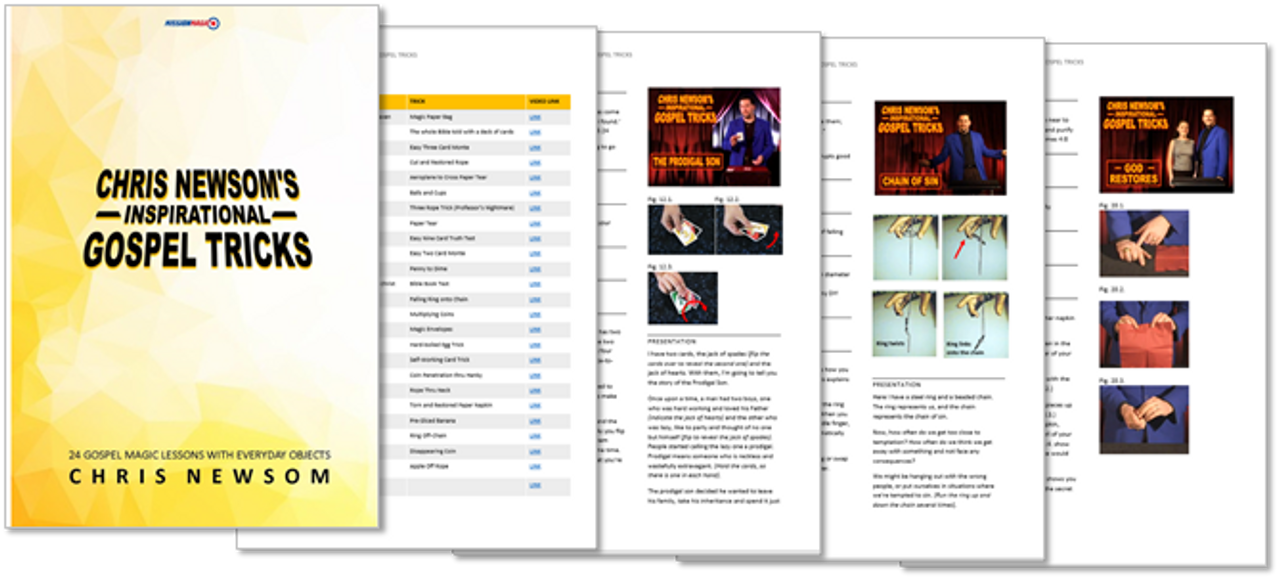Select 'Three Rope Trick (Professor's Nightmare)' name

click(x=461, y=208)
